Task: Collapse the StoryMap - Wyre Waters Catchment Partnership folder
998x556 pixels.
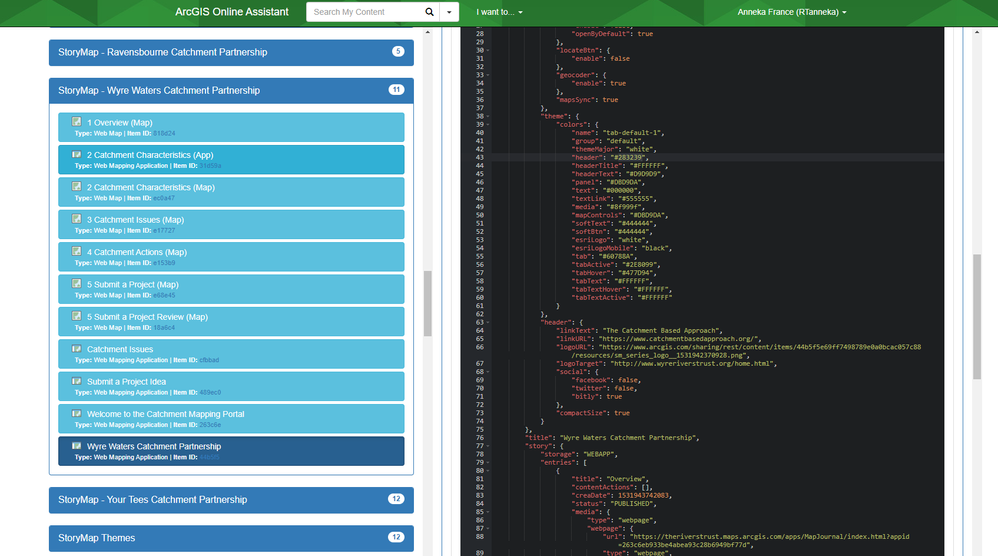Action: [231, 90]
